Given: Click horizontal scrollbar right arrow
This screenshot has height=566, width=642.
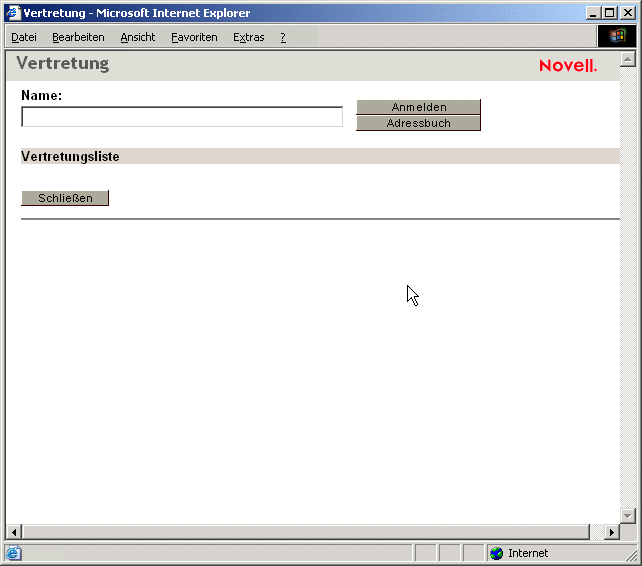Looking at the screenshot, I should pos(612,532).
